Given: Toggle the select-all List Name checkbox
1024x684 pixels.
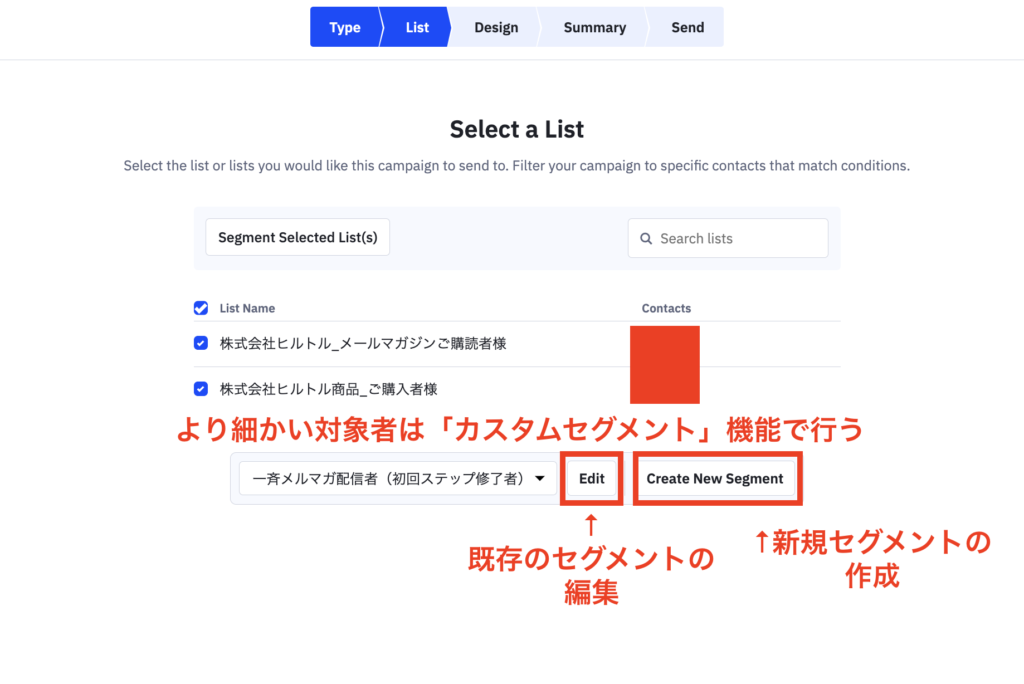Looking at the screenshot, I should point(201,308).
